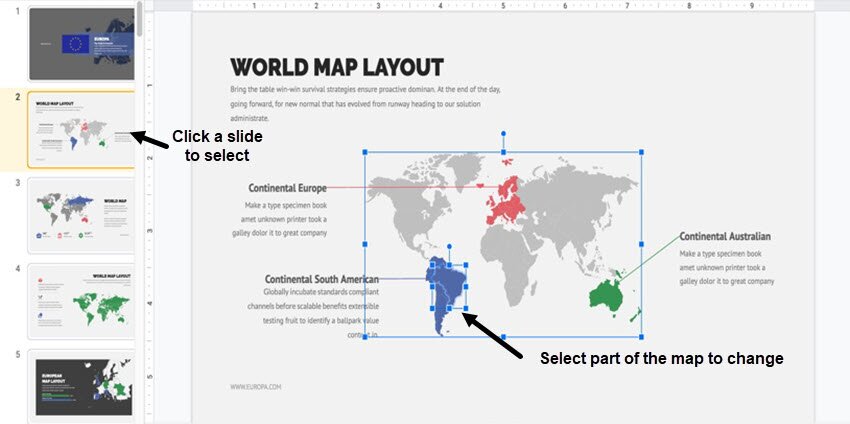Select slide 5 European Map Layout thumbnail
The image size is (850, 424).
(x=81, y=386)
